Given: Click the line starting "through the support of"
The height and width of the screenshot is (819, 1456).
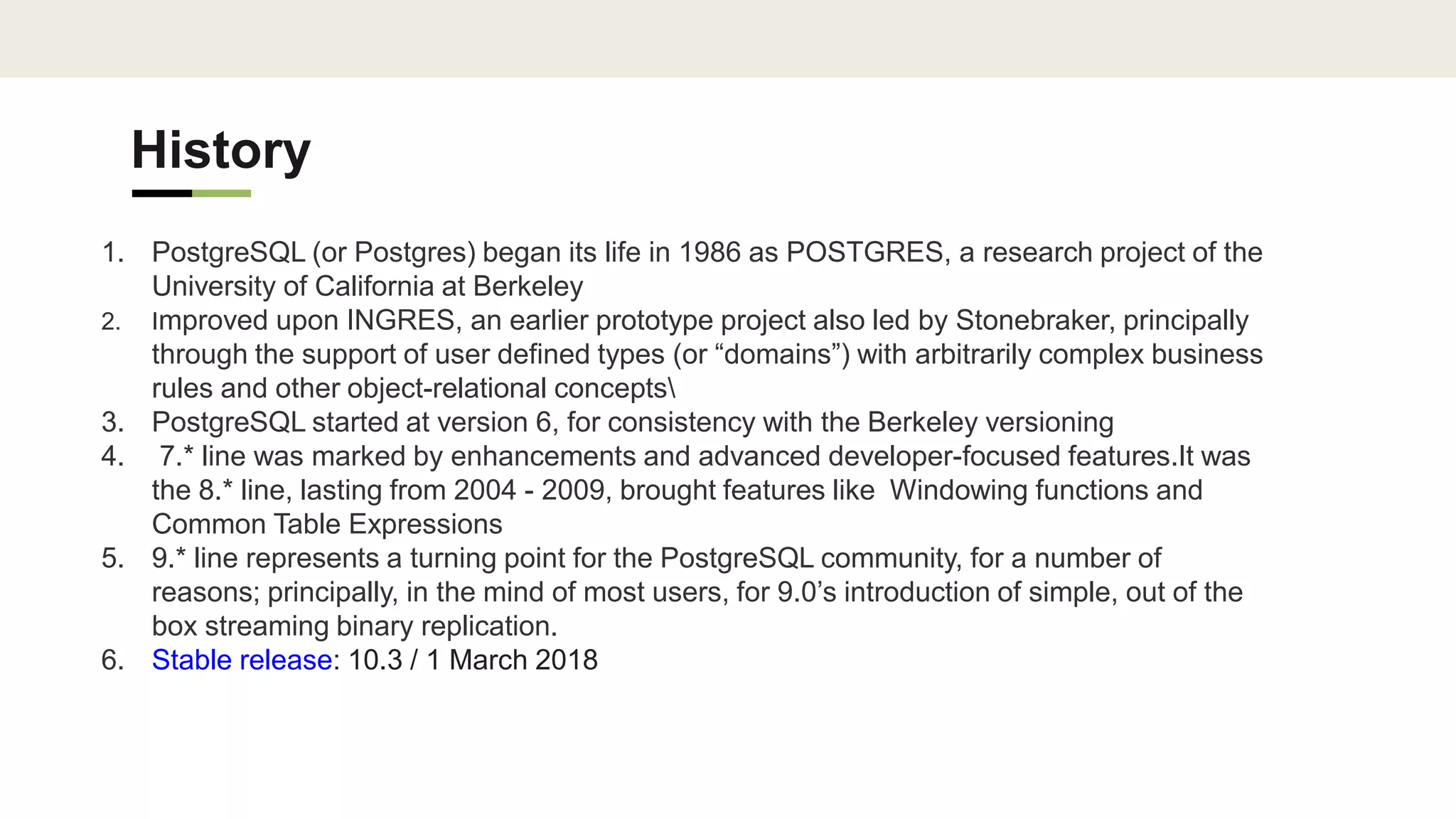Looking at the screenshot, I should pos(707,355).
